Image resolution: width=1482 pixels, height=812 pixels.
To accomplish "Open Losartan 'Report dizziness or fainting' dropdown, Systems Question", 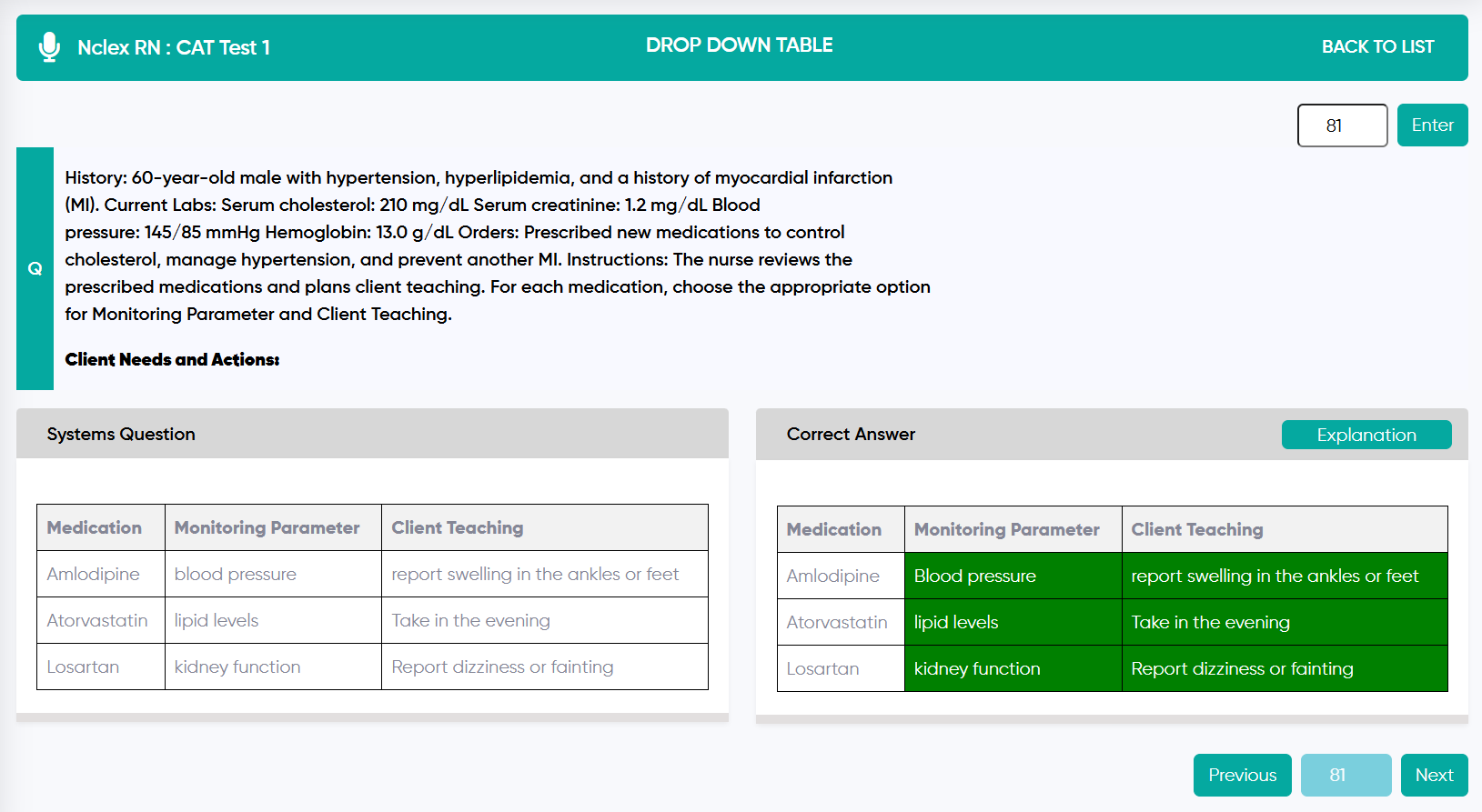I will 544,667.
